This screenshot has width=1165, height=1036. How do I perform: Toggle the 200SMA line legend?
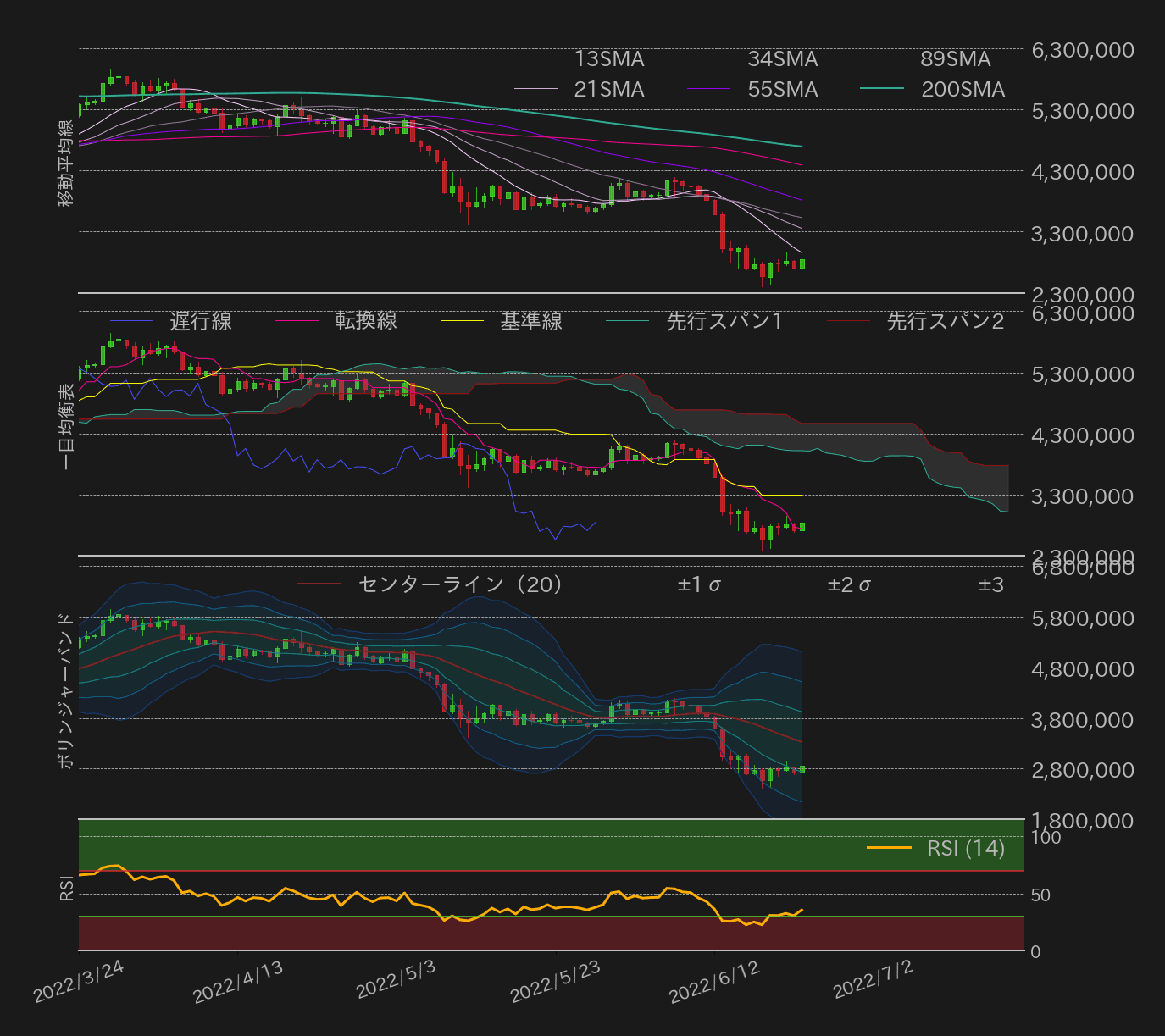pyautogui.click(x=963, y=89)
